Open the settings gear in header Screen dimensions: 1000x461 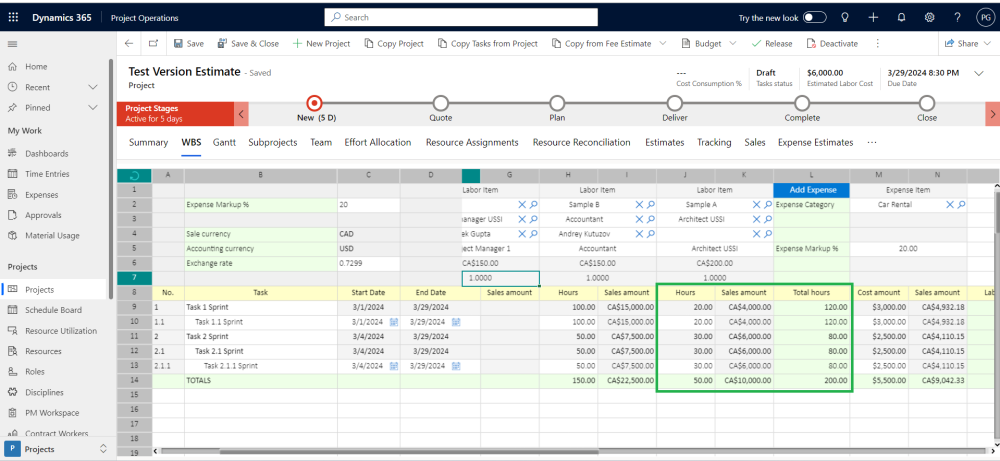(929, 17)
